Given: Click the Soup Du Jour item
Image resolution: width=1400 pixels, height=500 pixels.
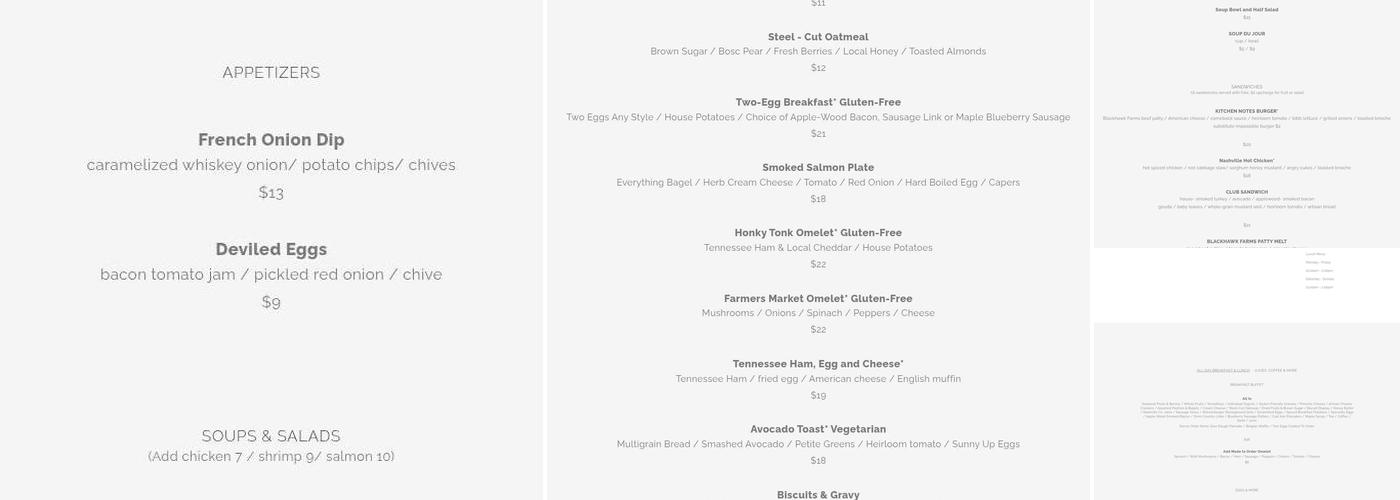Looking at the screenshot, I should click(1246, 34).
